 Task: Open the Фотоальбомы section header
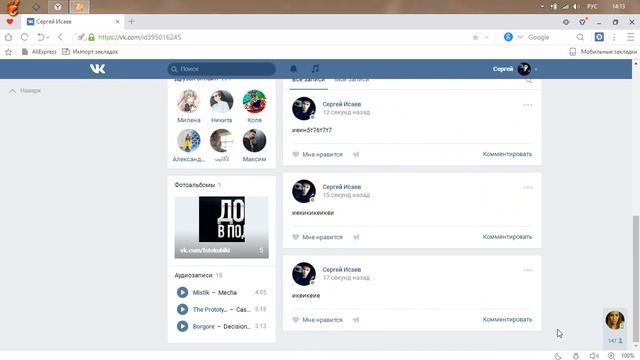coord(198,185)
